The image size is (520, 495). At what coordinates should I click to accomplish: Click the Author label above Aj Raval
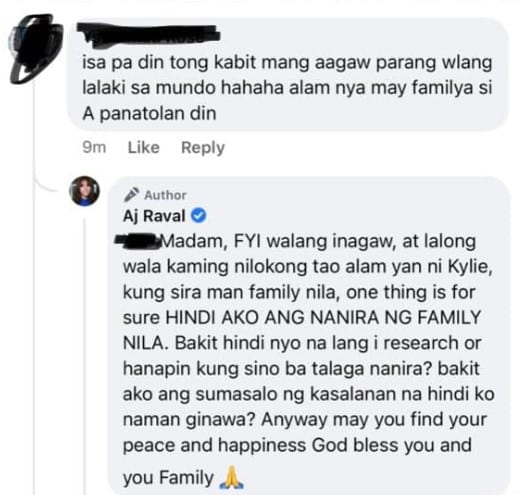coord(165,195)
